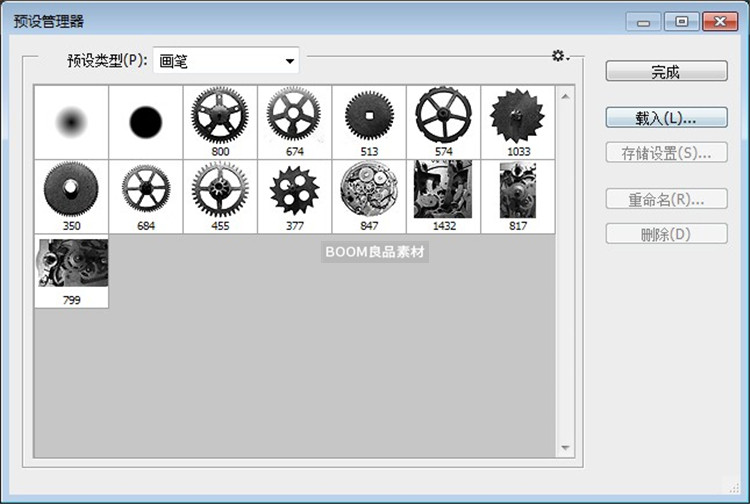Pick the machinery photo brush 1432
750x504 pixels.
tap(443, 191)
